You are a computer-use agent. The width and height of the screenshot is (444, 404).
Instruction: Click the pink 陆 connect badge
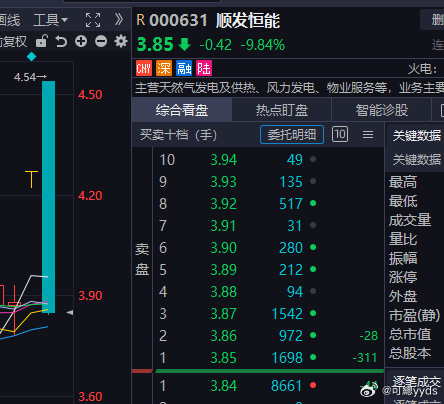click(x=204, y=69)
